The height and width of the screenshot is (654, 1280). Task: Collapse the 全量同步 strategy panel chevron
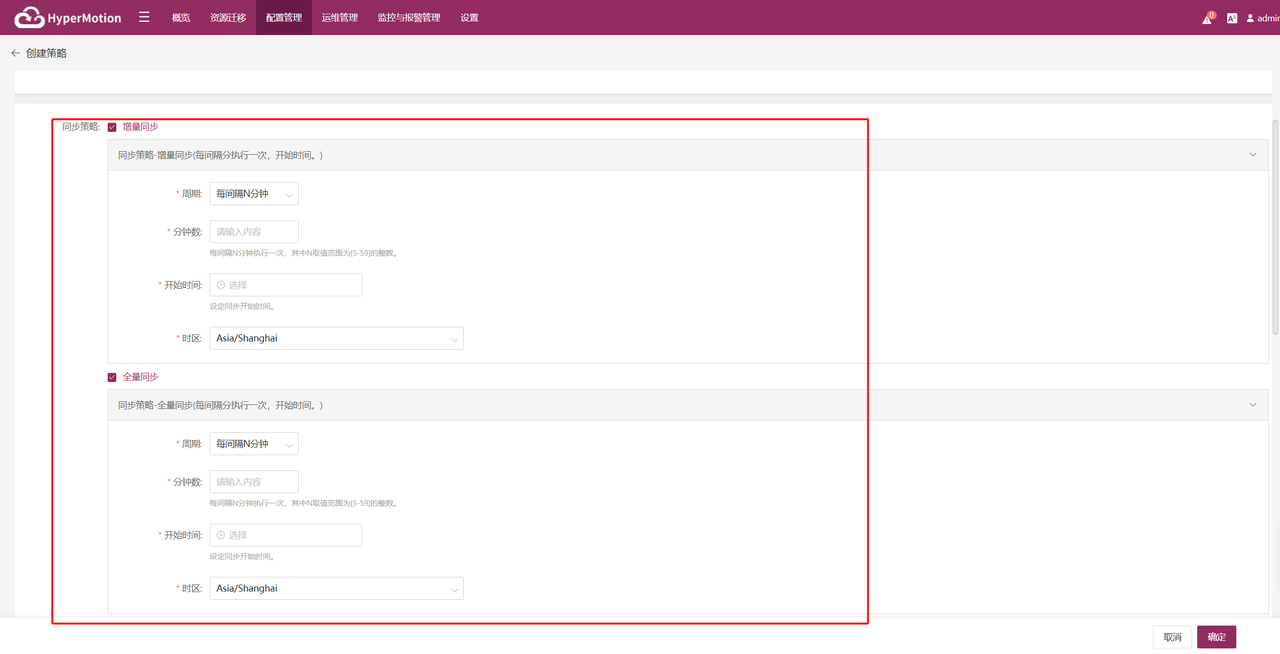pyautogui.click(x=1253, y=405)
